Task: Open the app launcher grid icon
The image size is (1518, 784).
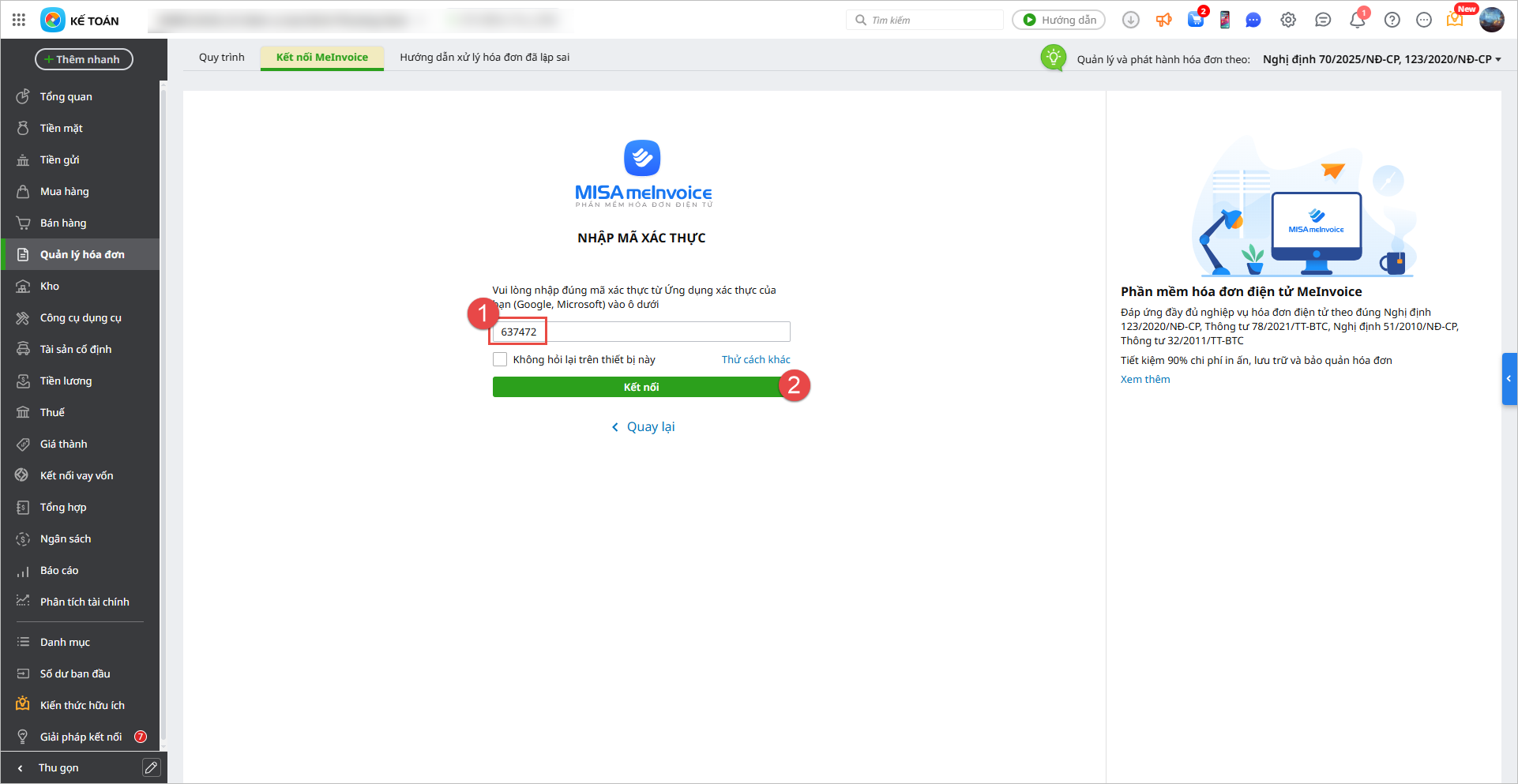Action: 19,20
